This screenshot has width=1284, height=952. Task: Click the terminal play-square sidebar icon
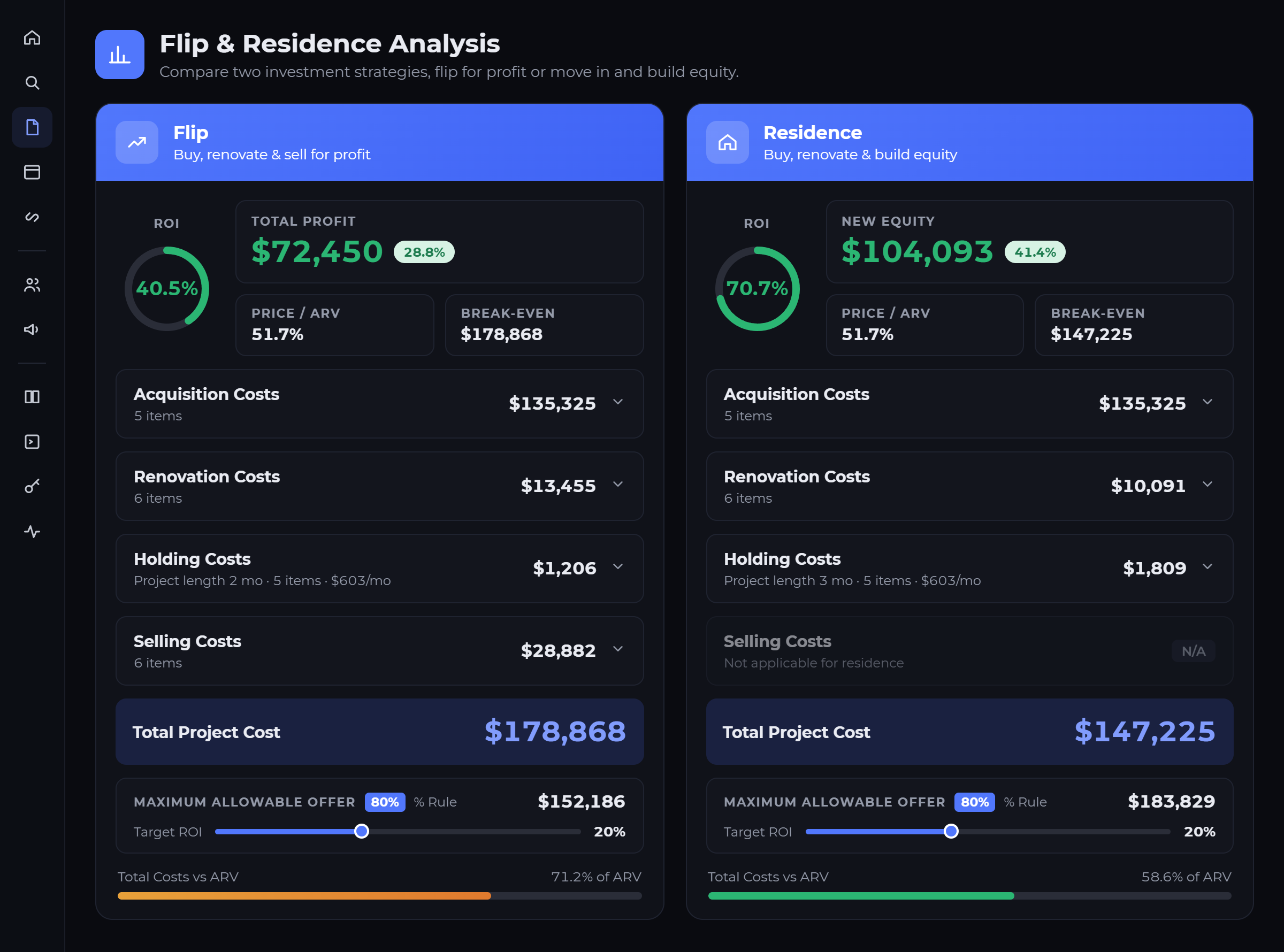(32, 441)
